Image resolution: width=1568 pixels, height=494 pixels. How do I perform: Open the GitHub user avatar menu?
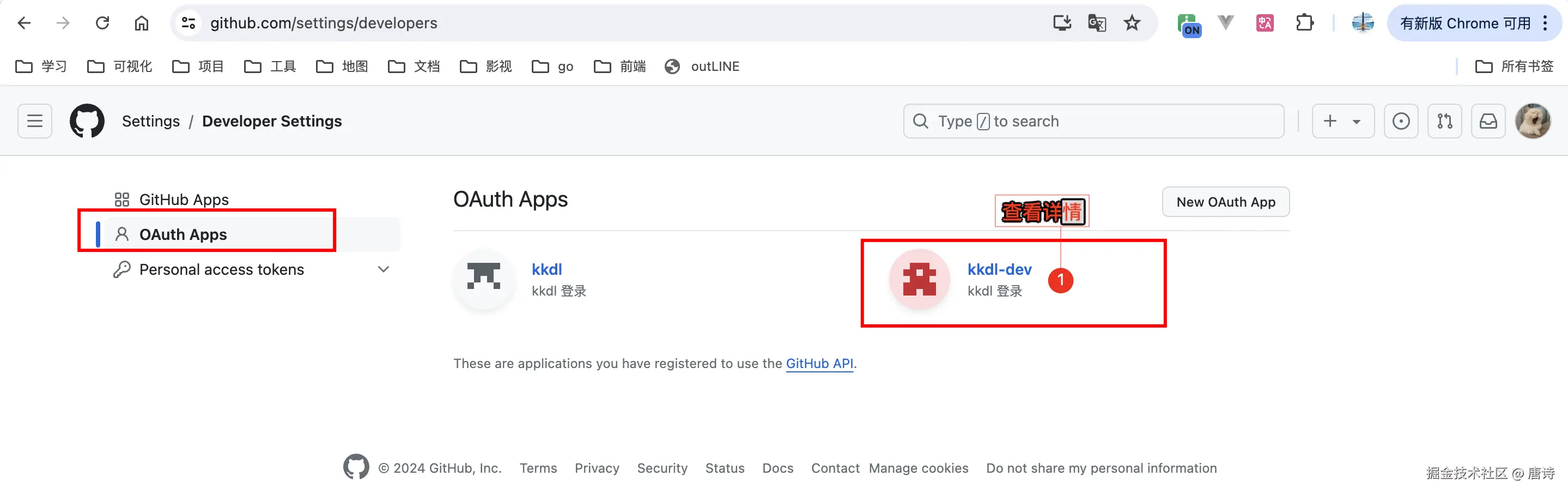pyautogui.click(x=1532, y=121)
